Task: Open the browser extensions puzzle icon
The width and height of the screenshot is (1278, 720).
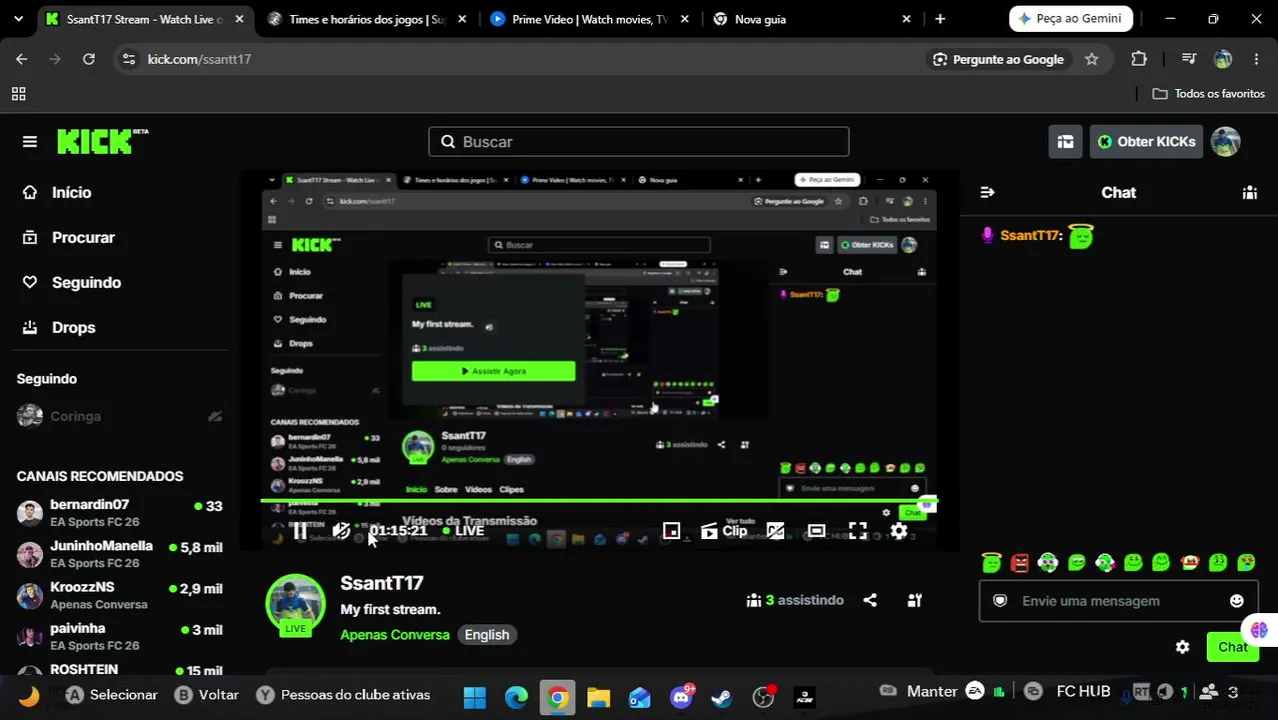Action: click(x=1139, y=59)
